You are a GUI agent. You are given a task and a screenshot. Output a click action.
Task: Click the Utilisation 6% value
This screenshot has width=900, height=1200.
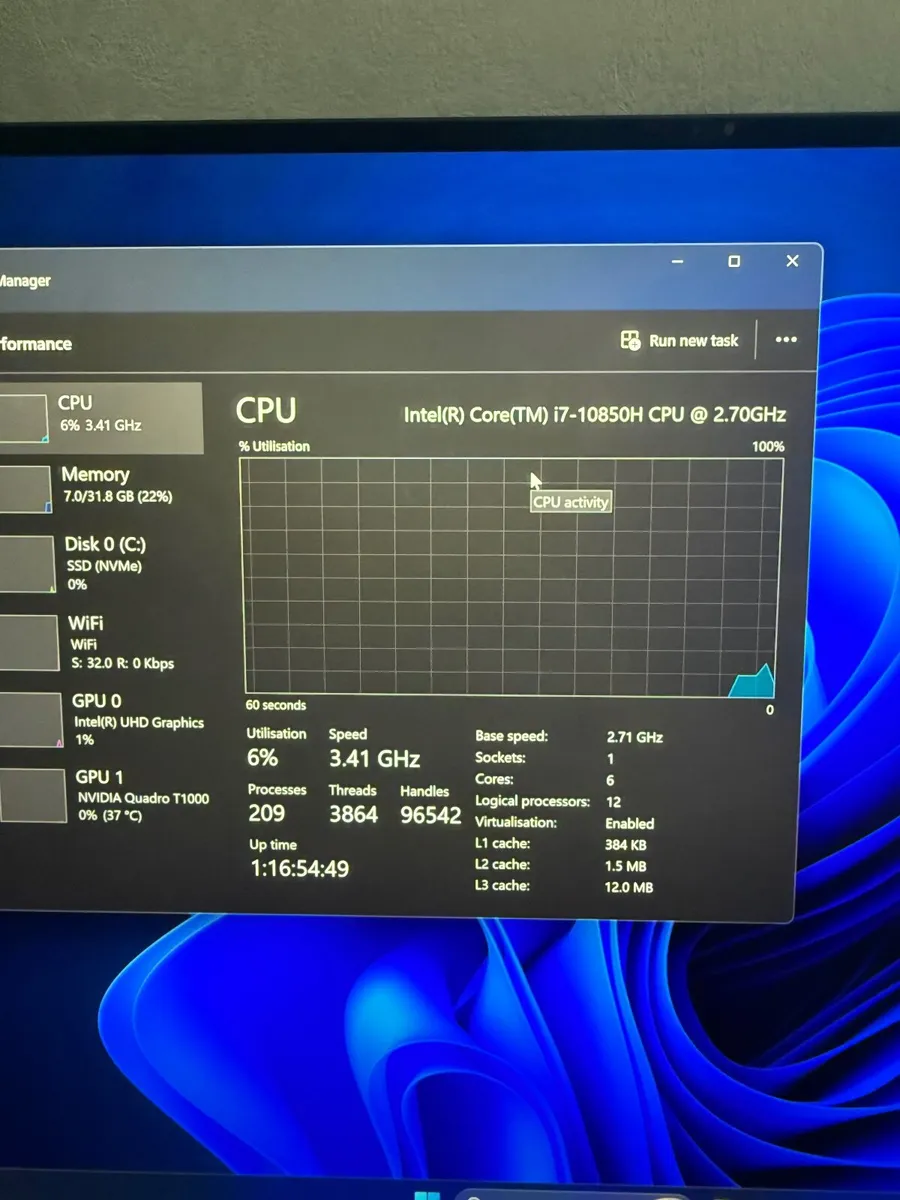tap(262, 758)
